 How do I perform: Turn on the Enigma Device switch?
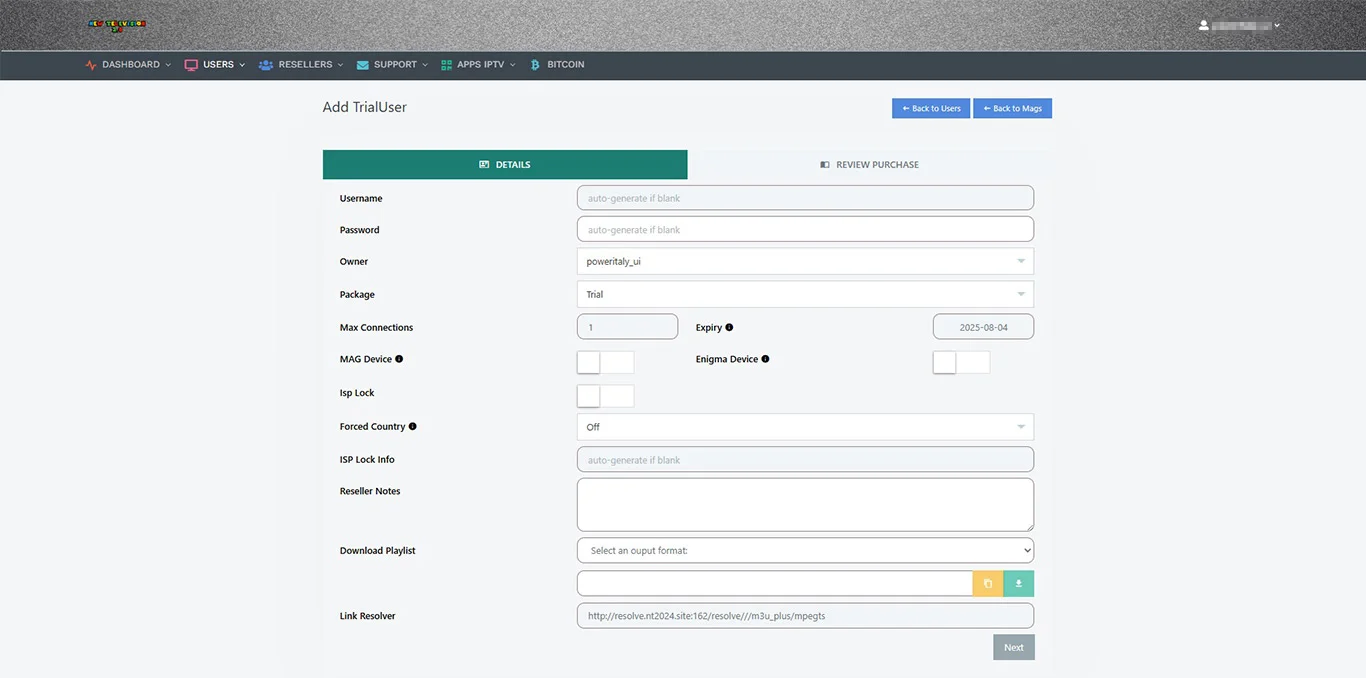click(961, 362)
